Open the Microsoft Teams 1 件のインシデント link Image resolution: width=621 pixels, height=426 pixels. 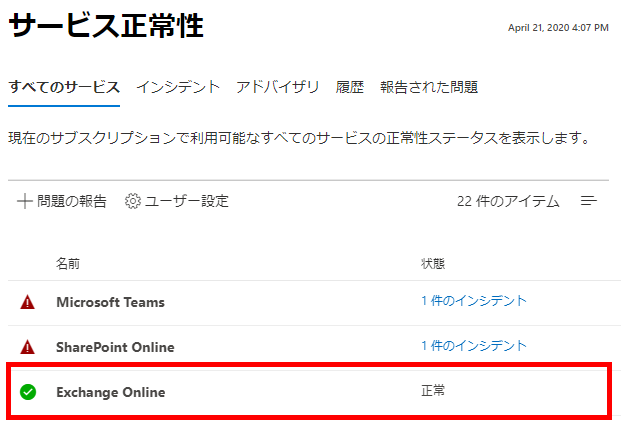coord(474,301)
